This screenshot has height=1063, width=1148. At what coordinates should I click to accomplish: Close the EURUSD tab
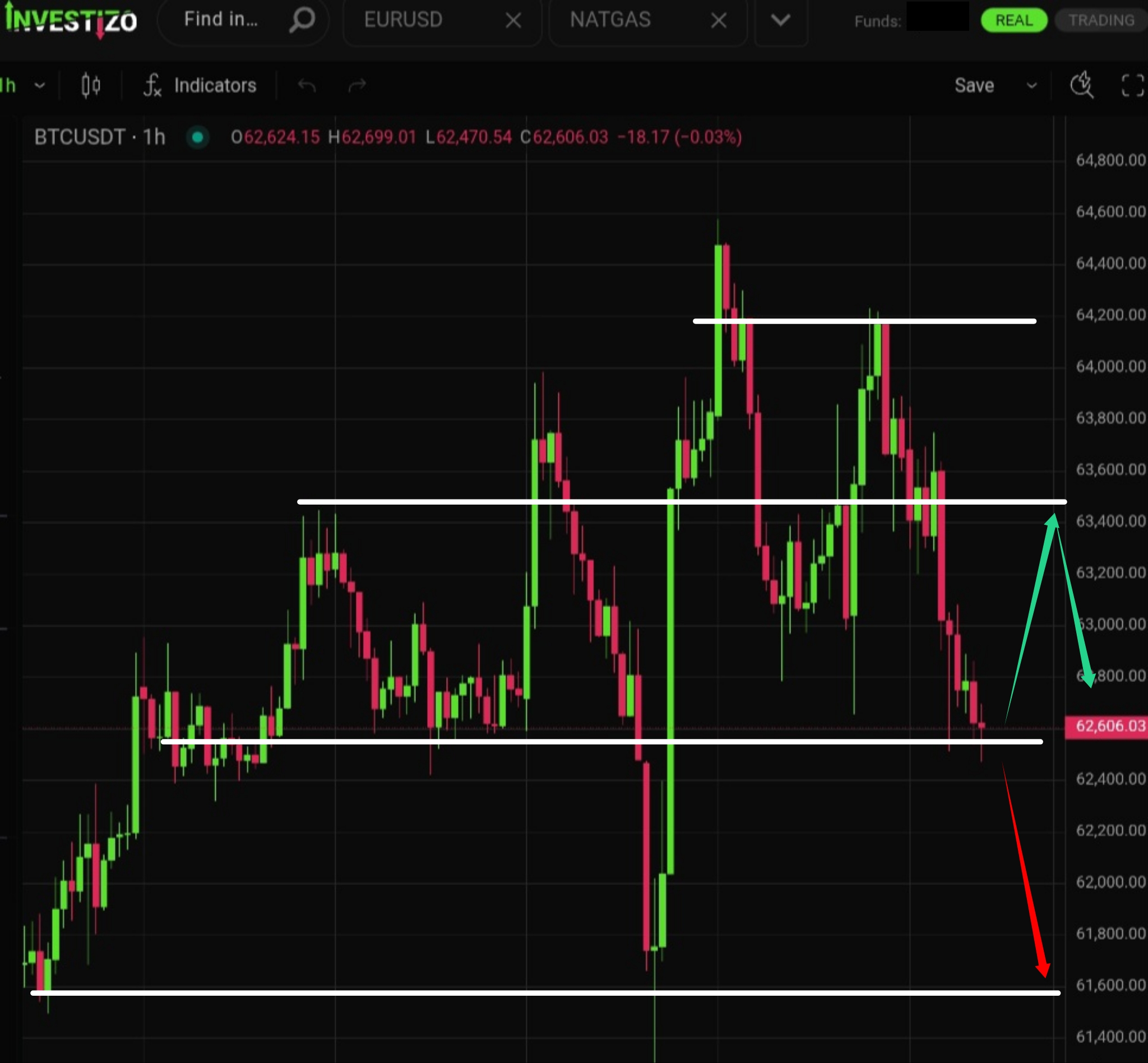[513, 21]
